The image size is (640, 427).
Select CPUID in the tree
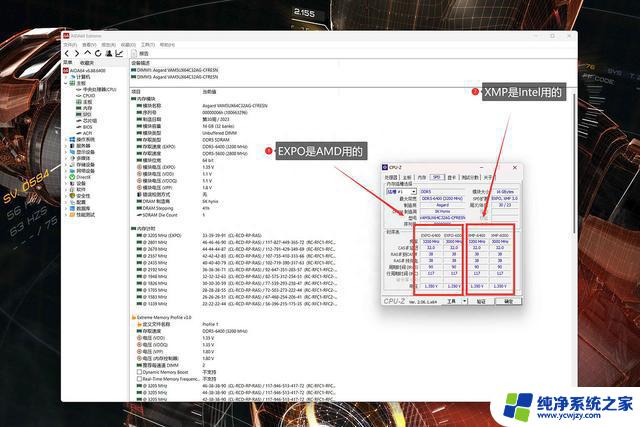tap(86, 96)
